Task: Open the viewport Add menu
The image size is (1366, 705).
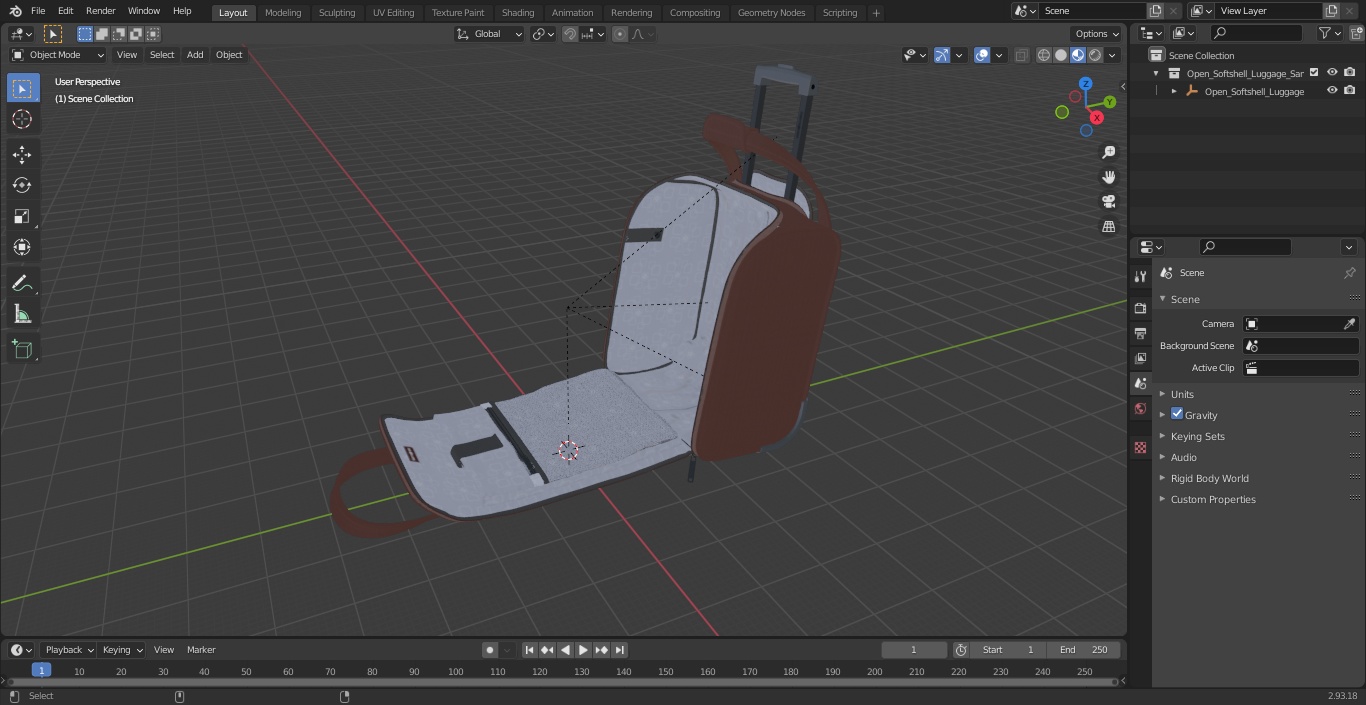Action: pos(195,55)
